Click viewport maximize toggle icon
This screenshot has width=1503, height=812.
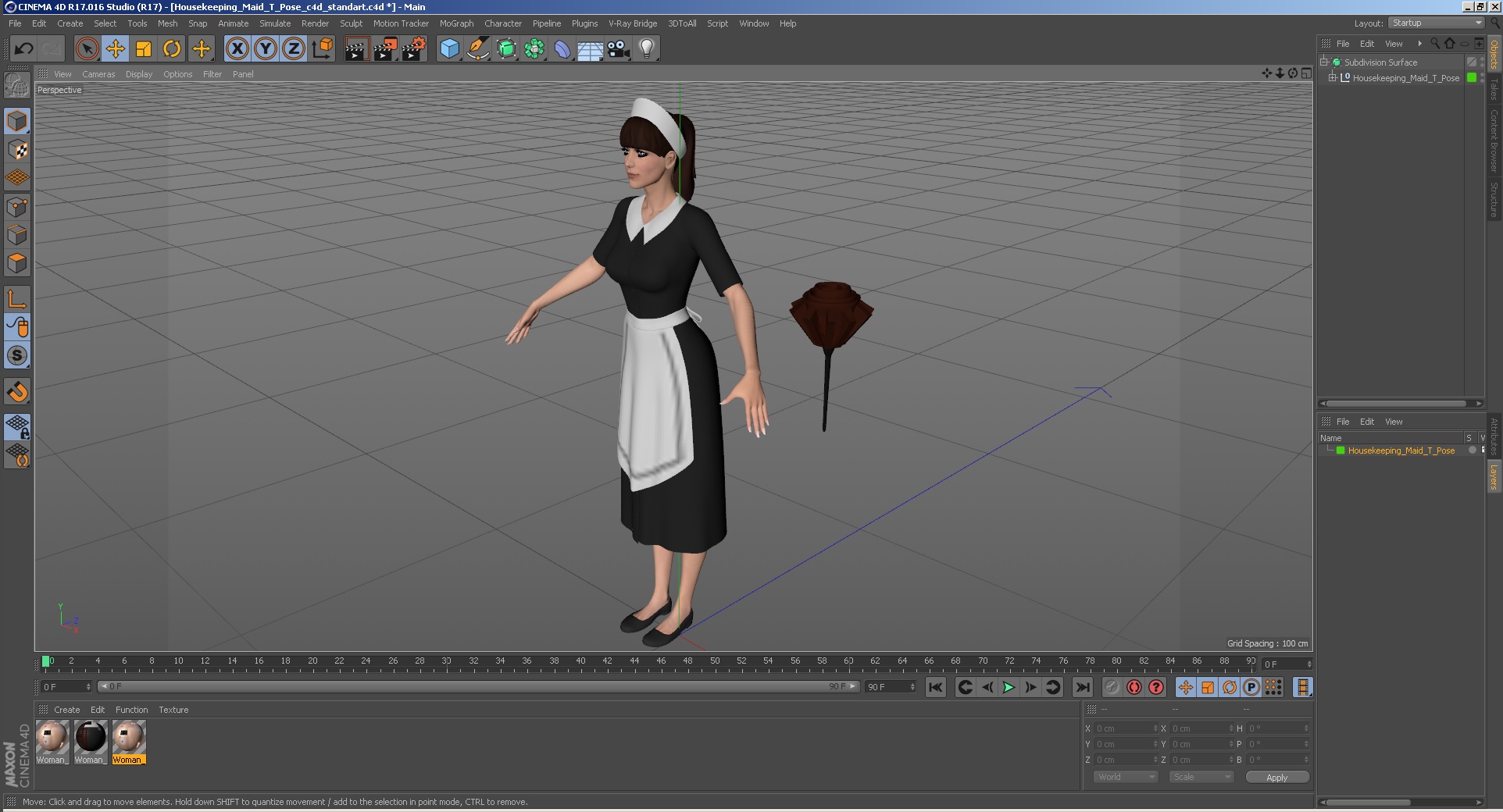[1306, 73]
